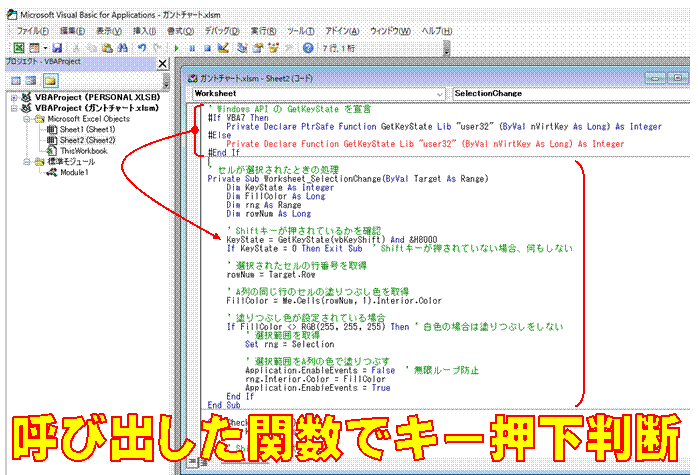The height and width of the screenshot is (475, 698).
Task: Open the Object Browser toolbar icon
Action: (273, 48)
